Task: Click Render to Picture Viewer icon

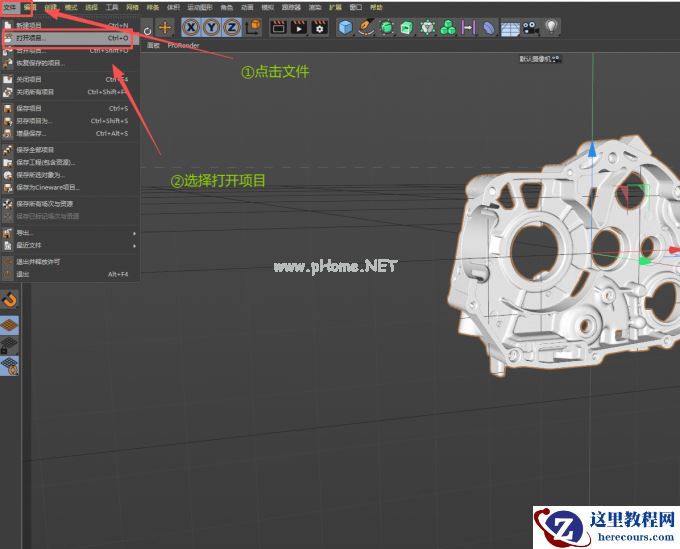Action: tap(299, 27)
